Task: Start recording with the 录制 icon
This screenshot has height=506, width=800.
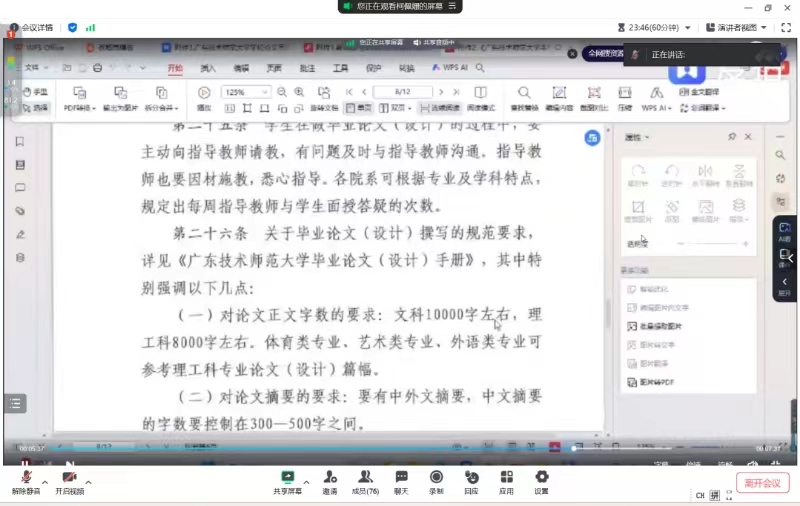Action: click(x=436, y=479)
